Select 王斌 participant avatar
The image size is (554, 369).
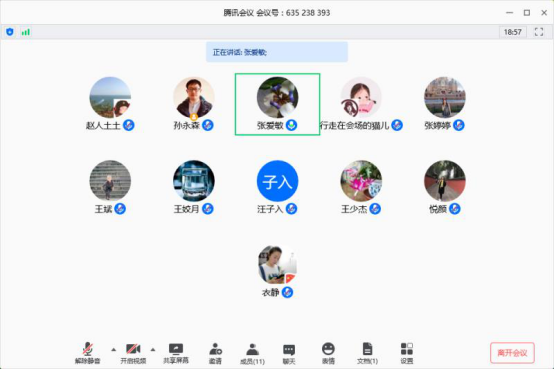pos(110,181)
